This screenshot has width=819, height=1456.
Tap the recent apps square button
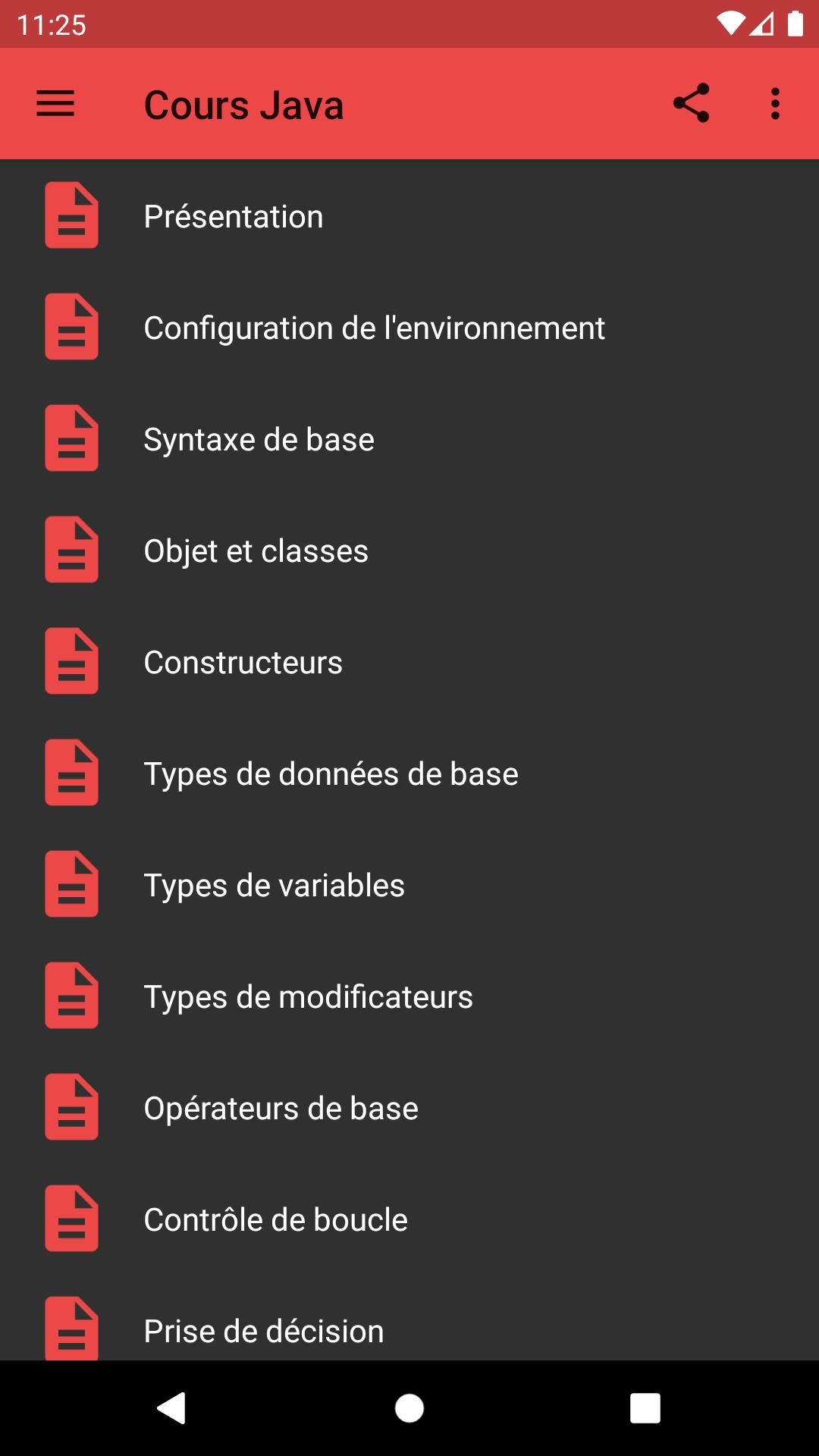coord(645,1408)
